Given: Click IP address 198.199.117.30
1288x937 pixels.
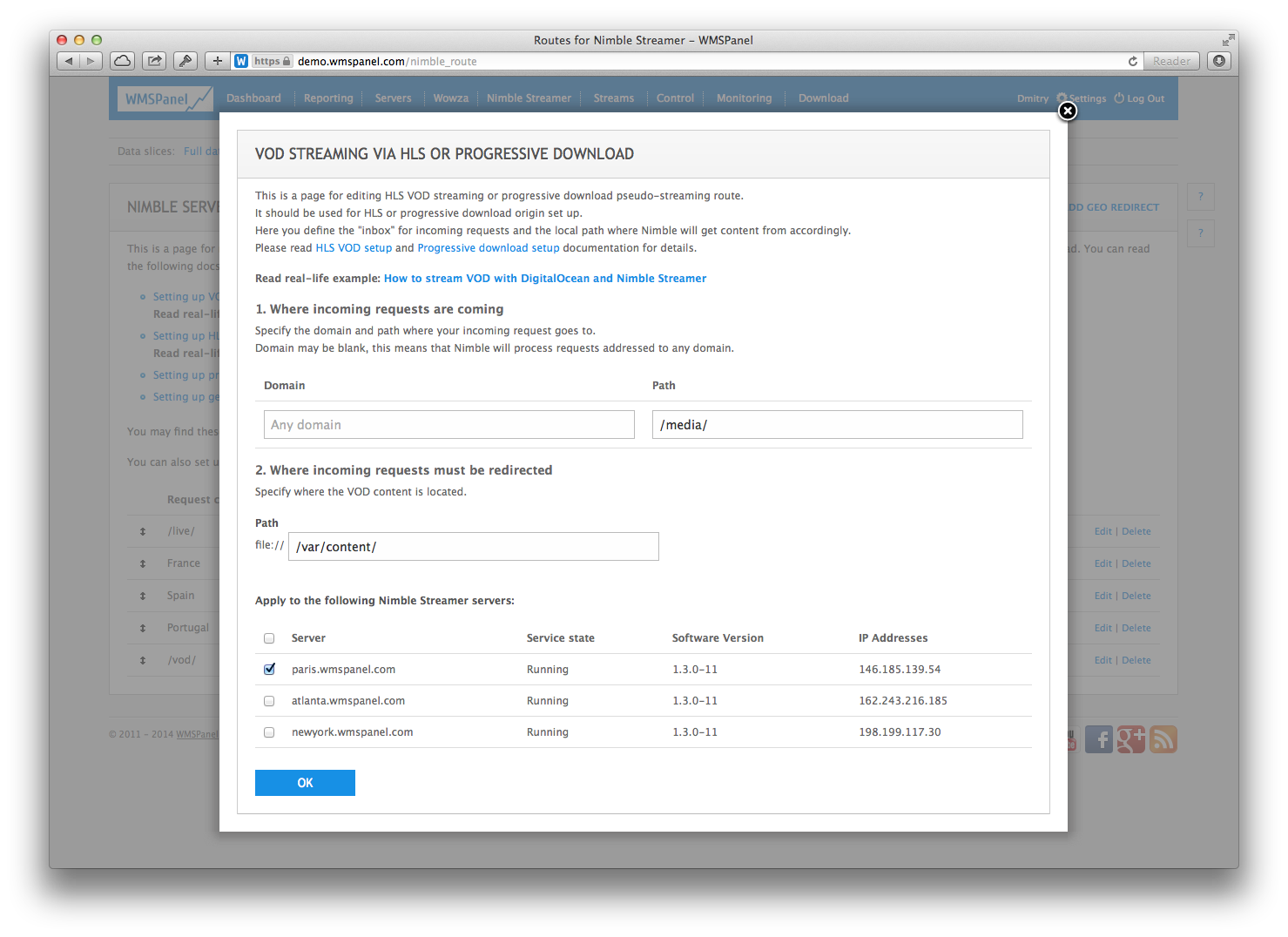Looking at the screenshot, I should pyautogui.click(x=900, y=732).
